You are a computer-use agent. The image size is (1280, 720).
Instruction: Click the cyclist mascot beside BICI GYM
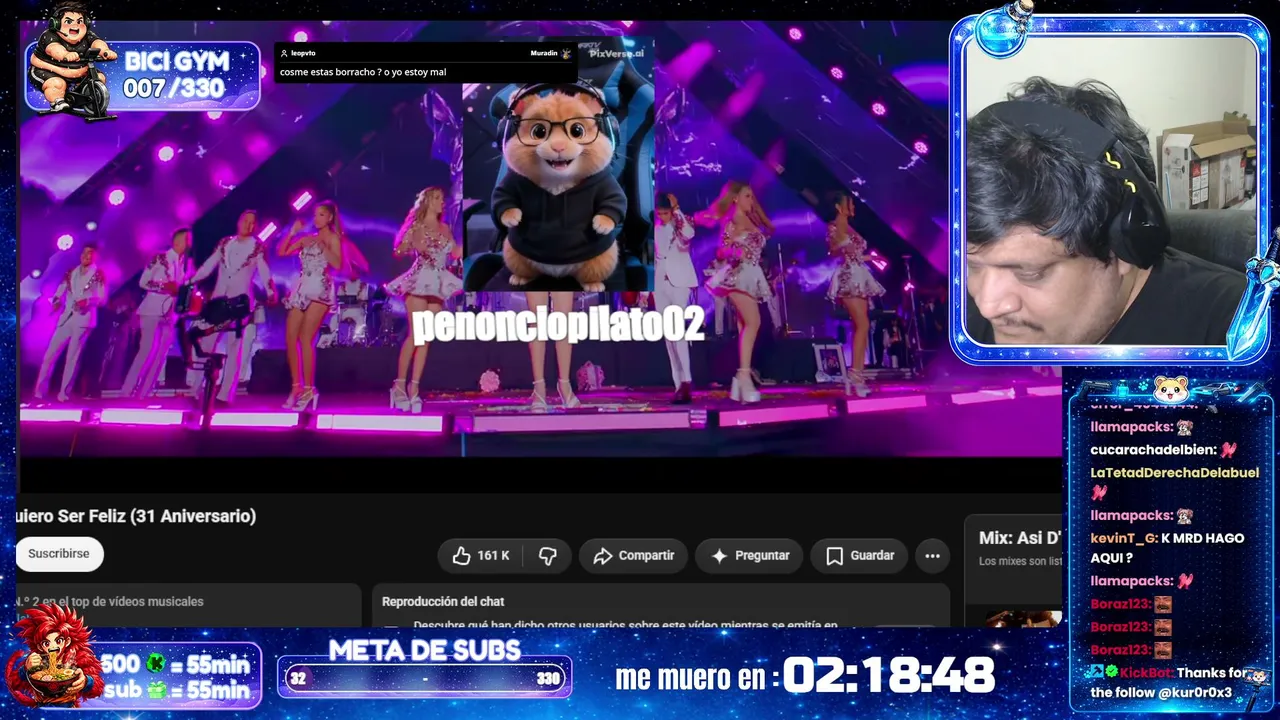tap(72, 62)
